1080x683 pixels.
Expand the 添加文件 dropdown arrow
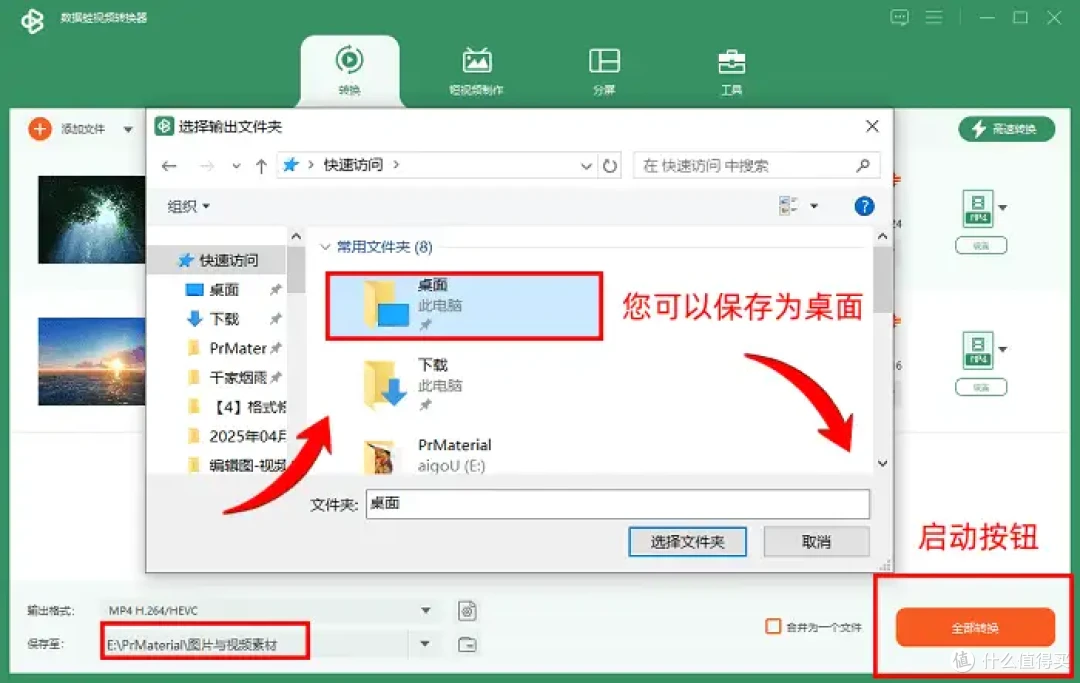coord(128,129)
